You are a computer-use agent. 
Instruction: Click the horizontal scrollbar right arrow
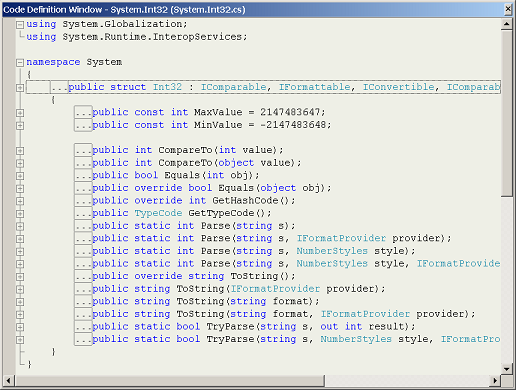(x=495, y=380)
